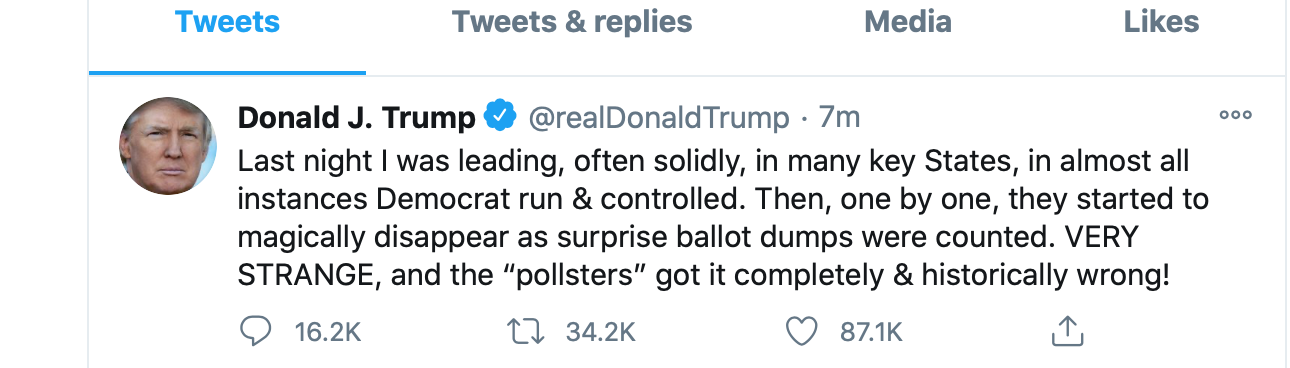Viewport: 1290px width, 368px height.
Task: Click the blue underline beneath the Tweets tab
Action: [227, 72]
